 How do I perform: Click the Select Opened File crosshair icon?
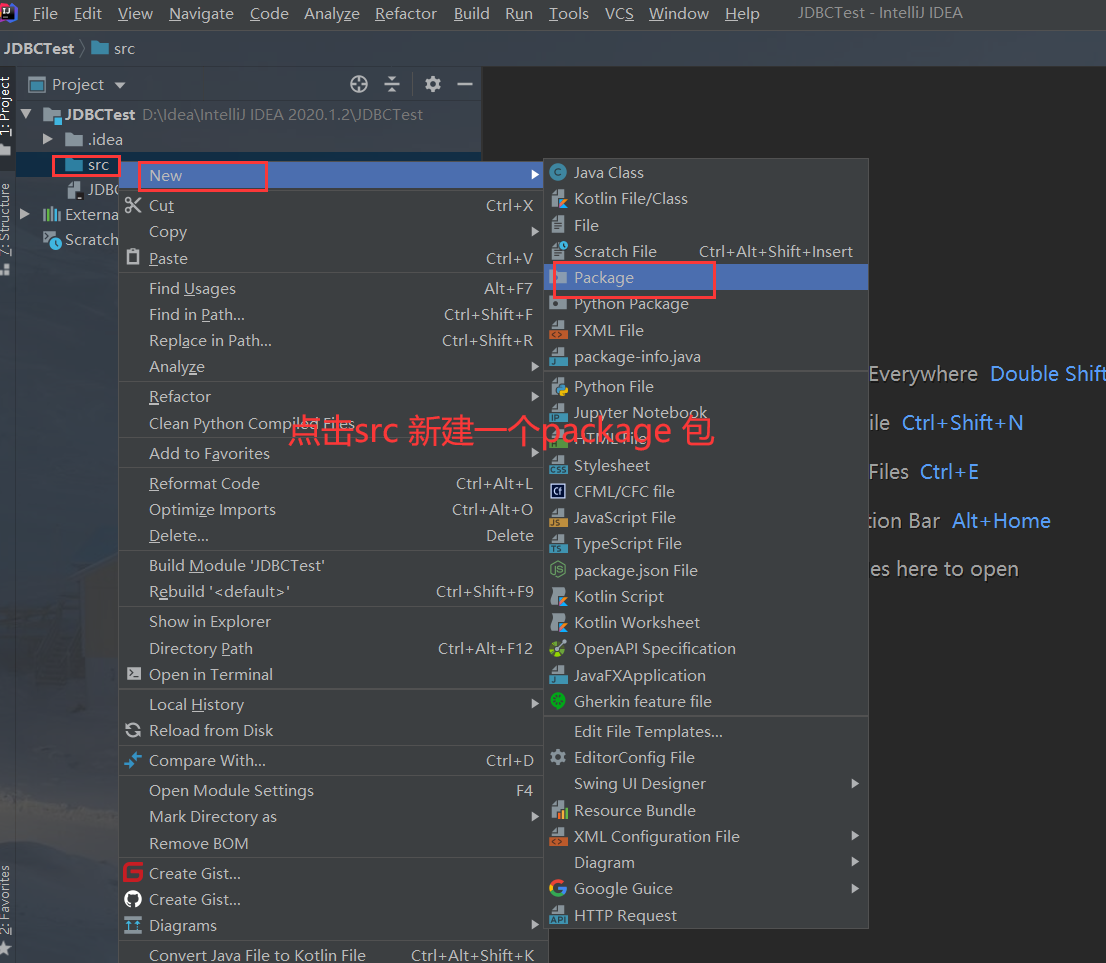pos(359,84)
